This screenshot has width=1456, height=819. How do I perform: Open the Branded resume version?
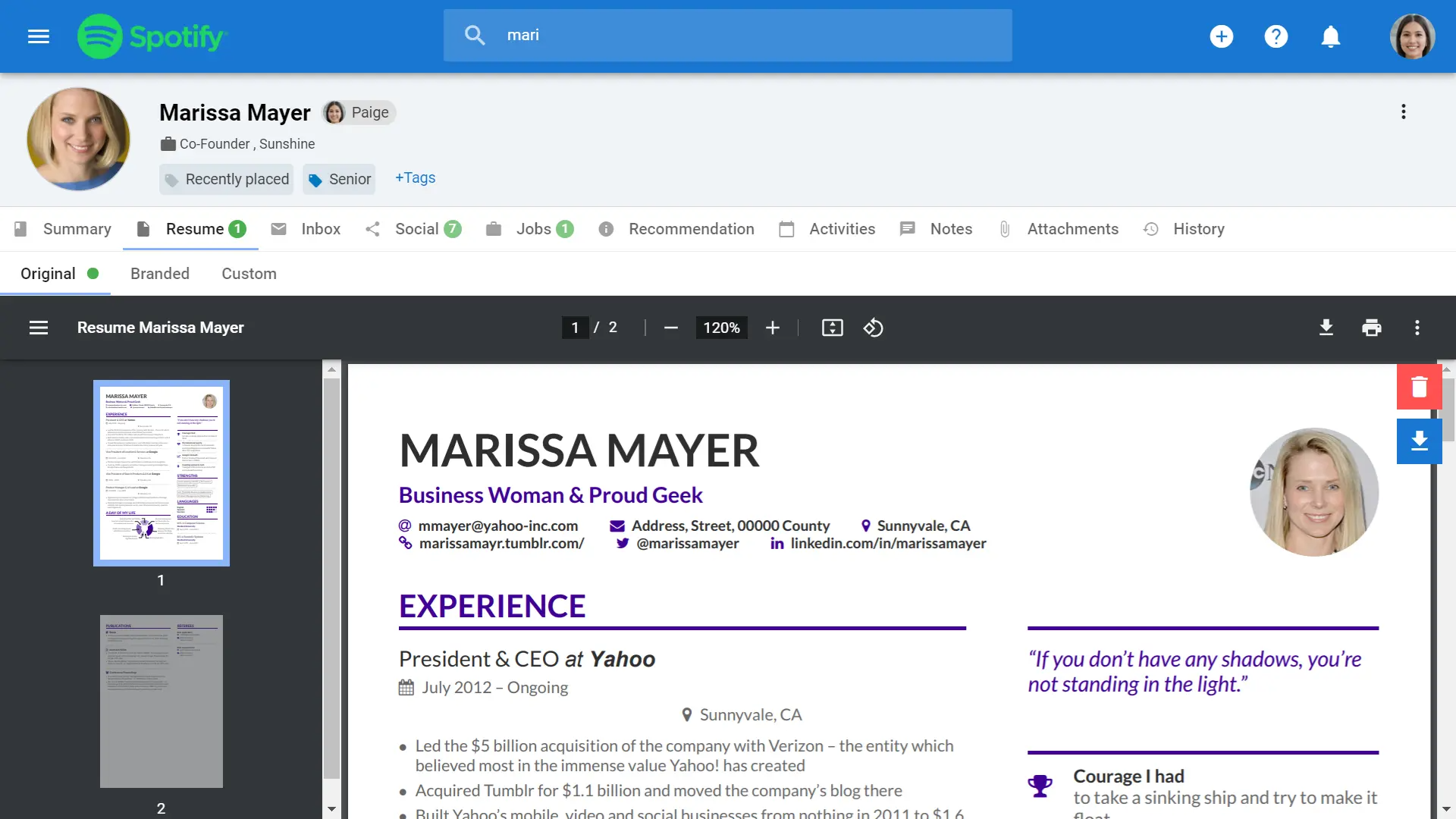tap(159, 274)
